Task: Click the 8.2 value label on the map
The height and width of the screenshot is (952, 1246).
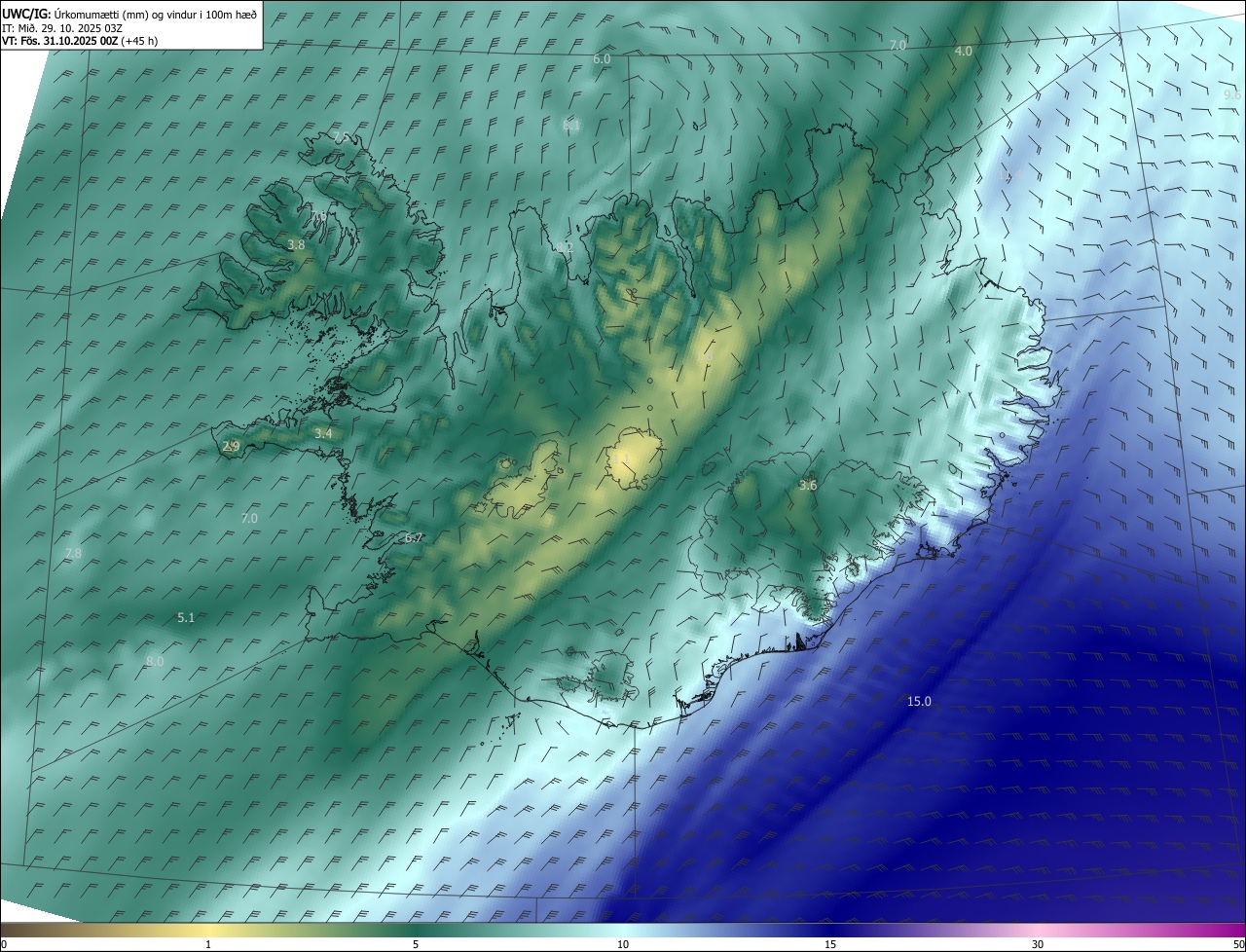Action: click(564, 248)
